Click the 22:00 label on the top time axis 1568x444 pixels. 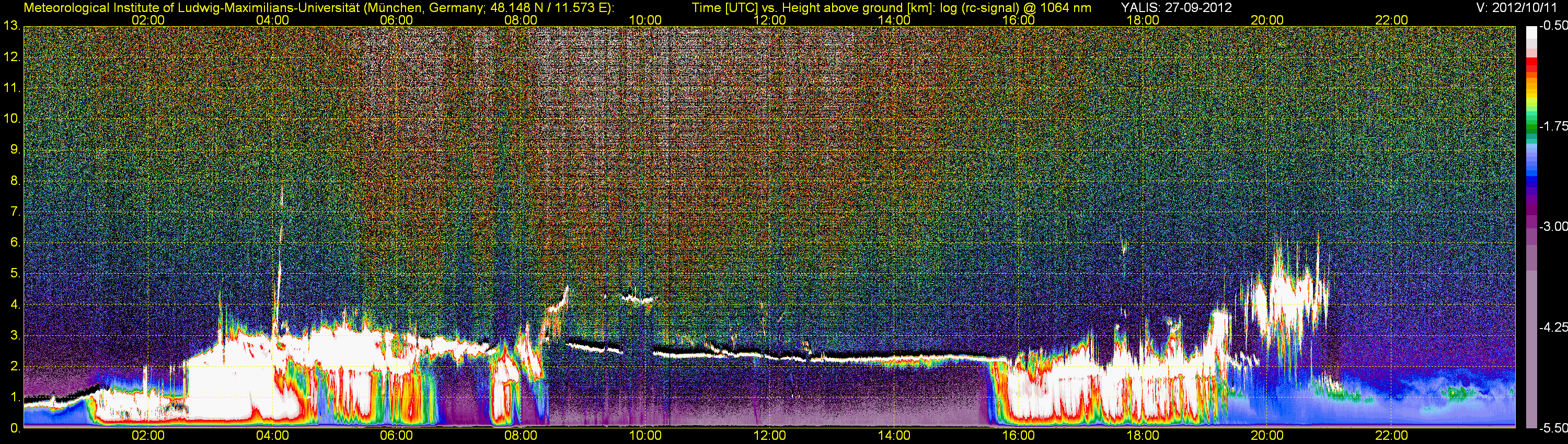[1391, 20]
